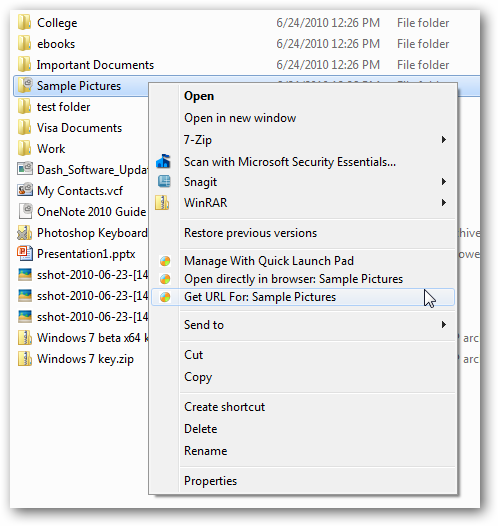498x526 pixels.
Task: Click the Presentation1.pptx PowerPoint file icon
Action: click(x=25, y=253)
